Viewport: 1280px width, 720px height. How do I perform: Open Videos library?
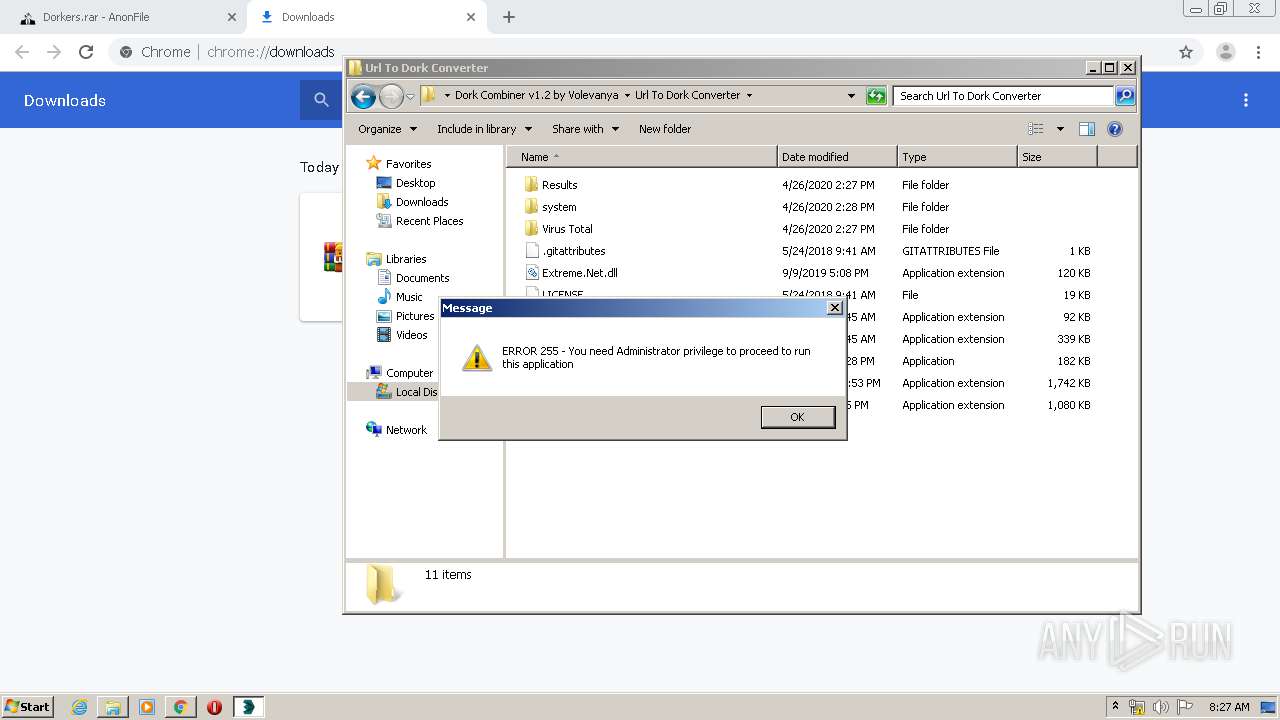pyautogui.click(x=402, y=335)
